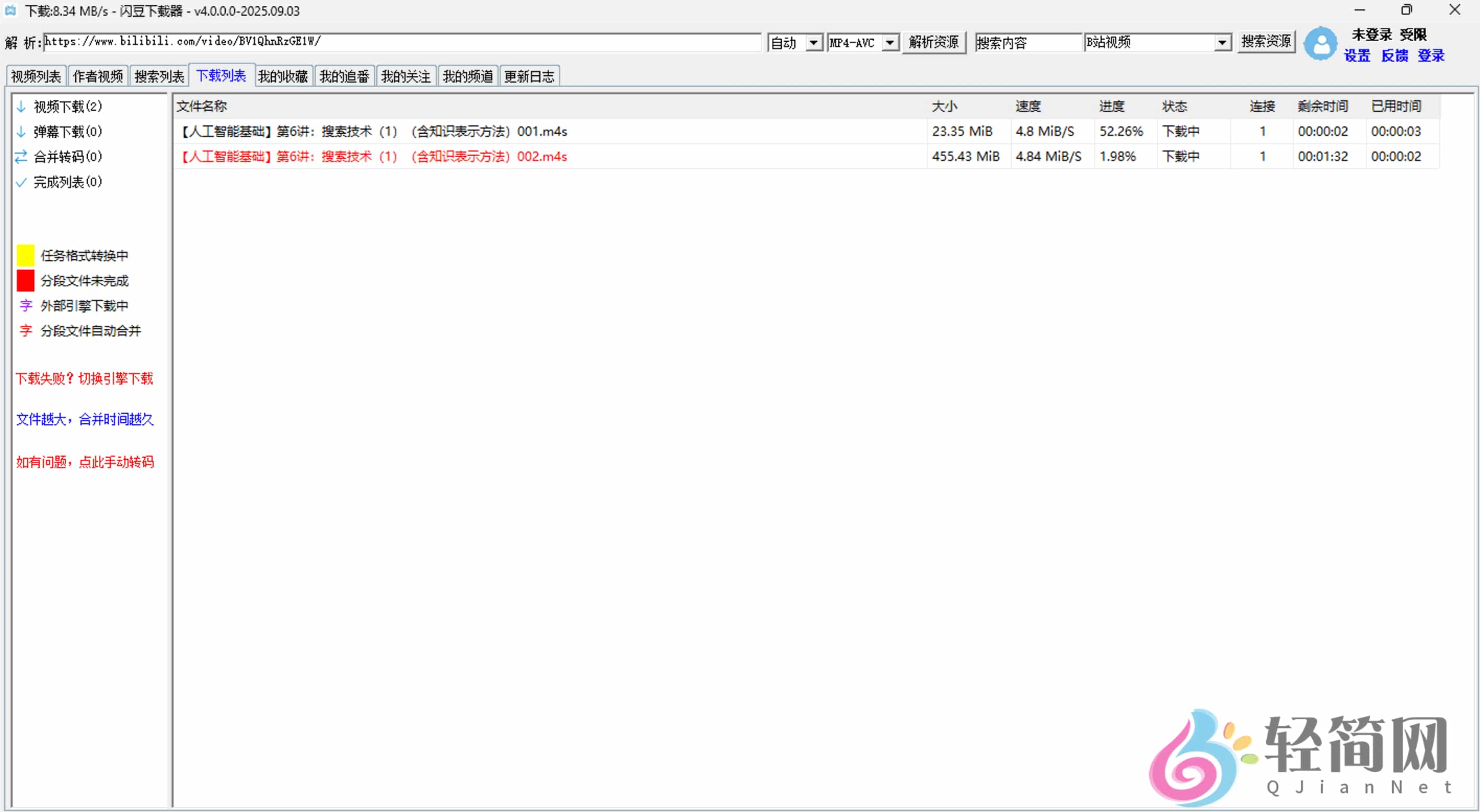
Task: Switch to the 视频列表 tab
Action: pos(36,76)
